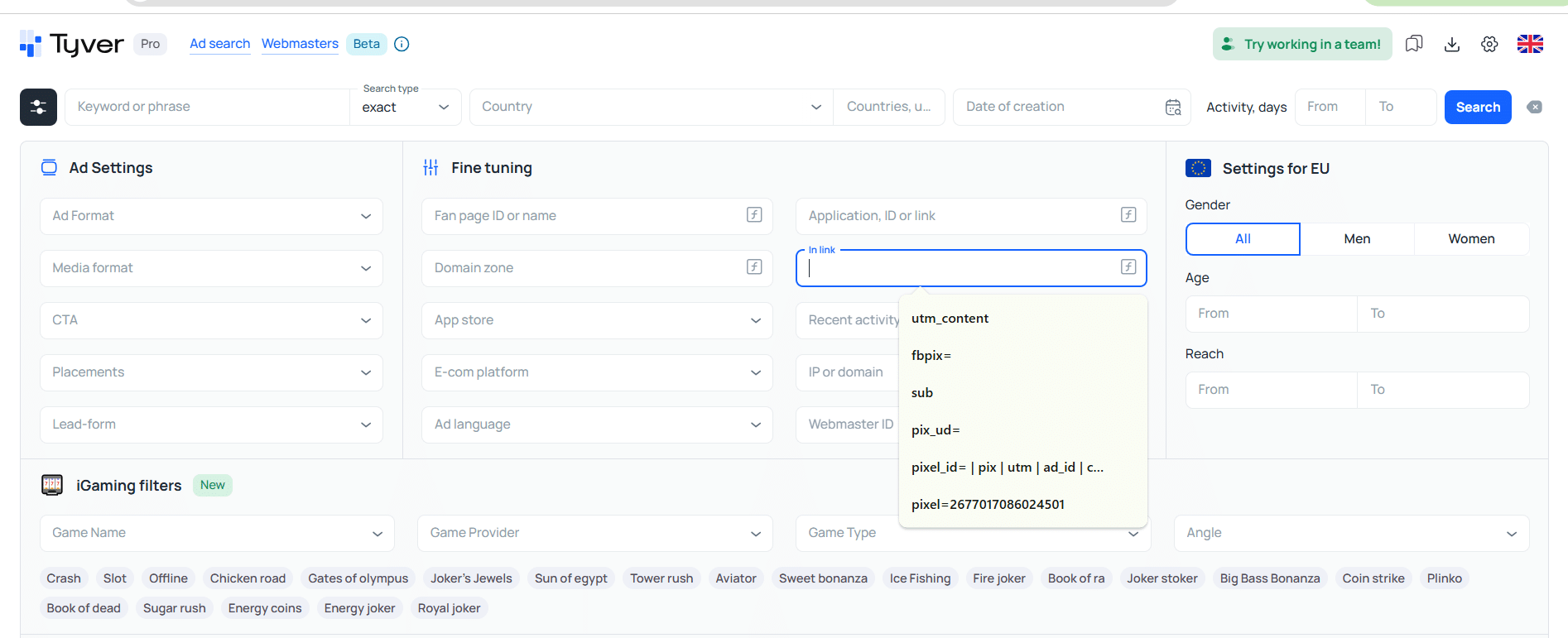The width and height of the screenshot is (1568, 638).
Task: Select the Sugar rush chip
Action: [x=175, y=608]
